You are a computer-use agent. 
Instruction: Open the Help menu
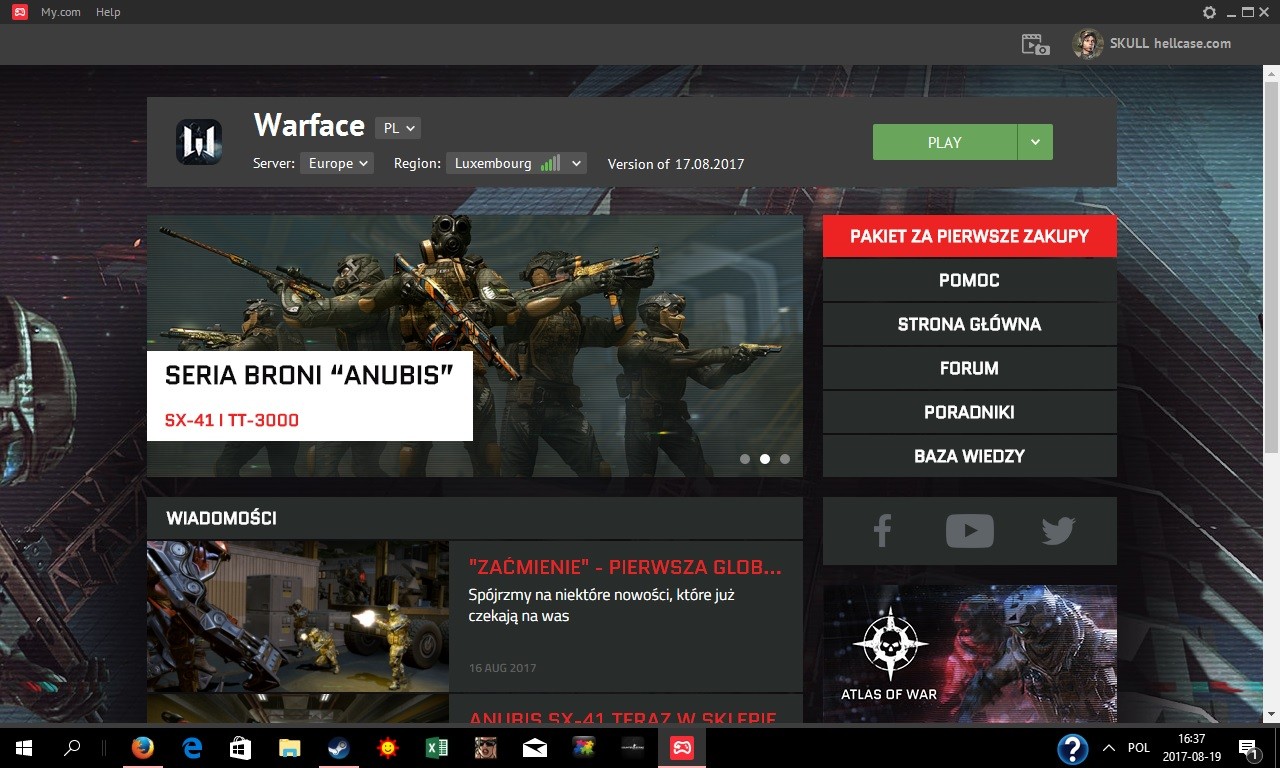(x=108, y=12)
